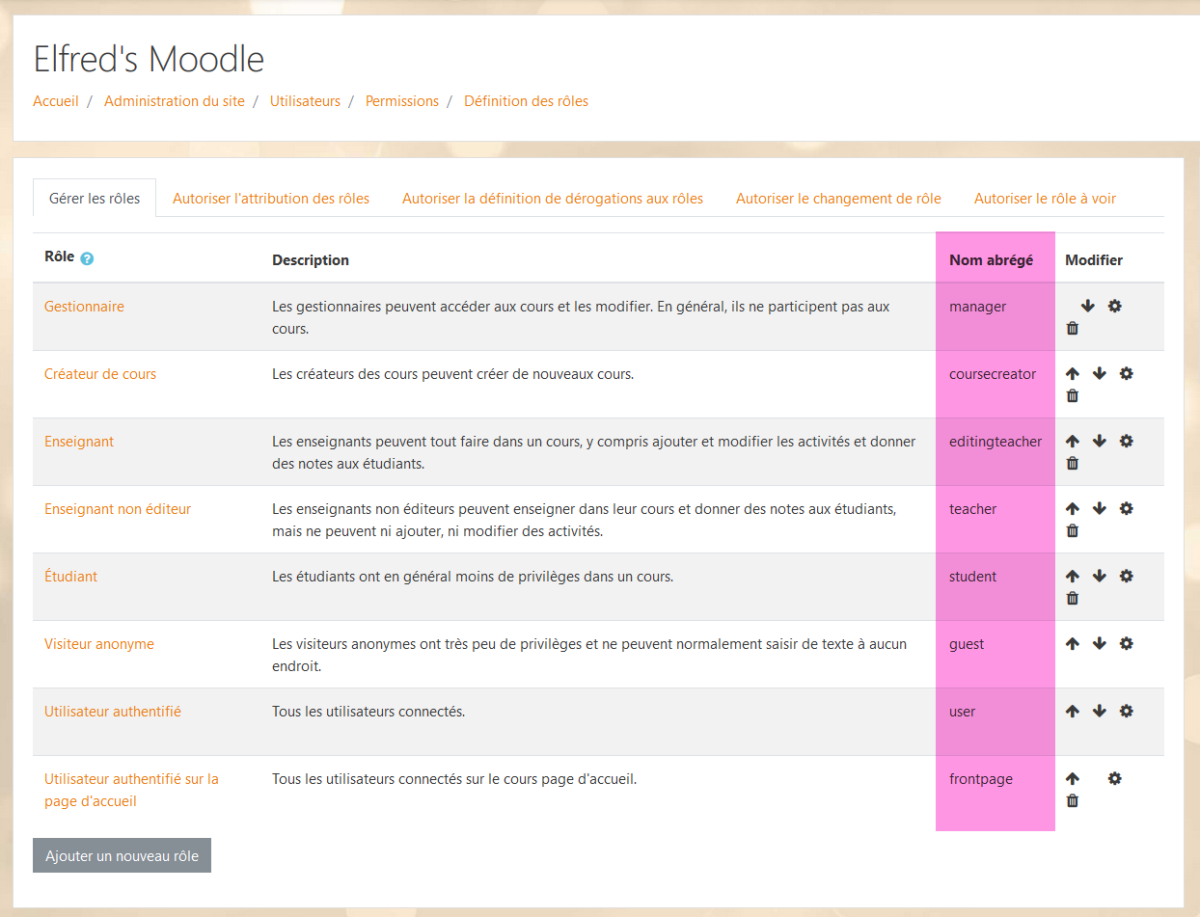1200x917 pixels.
Task: Click the Utilisateur authentifié role link
Action: [113, 711]
